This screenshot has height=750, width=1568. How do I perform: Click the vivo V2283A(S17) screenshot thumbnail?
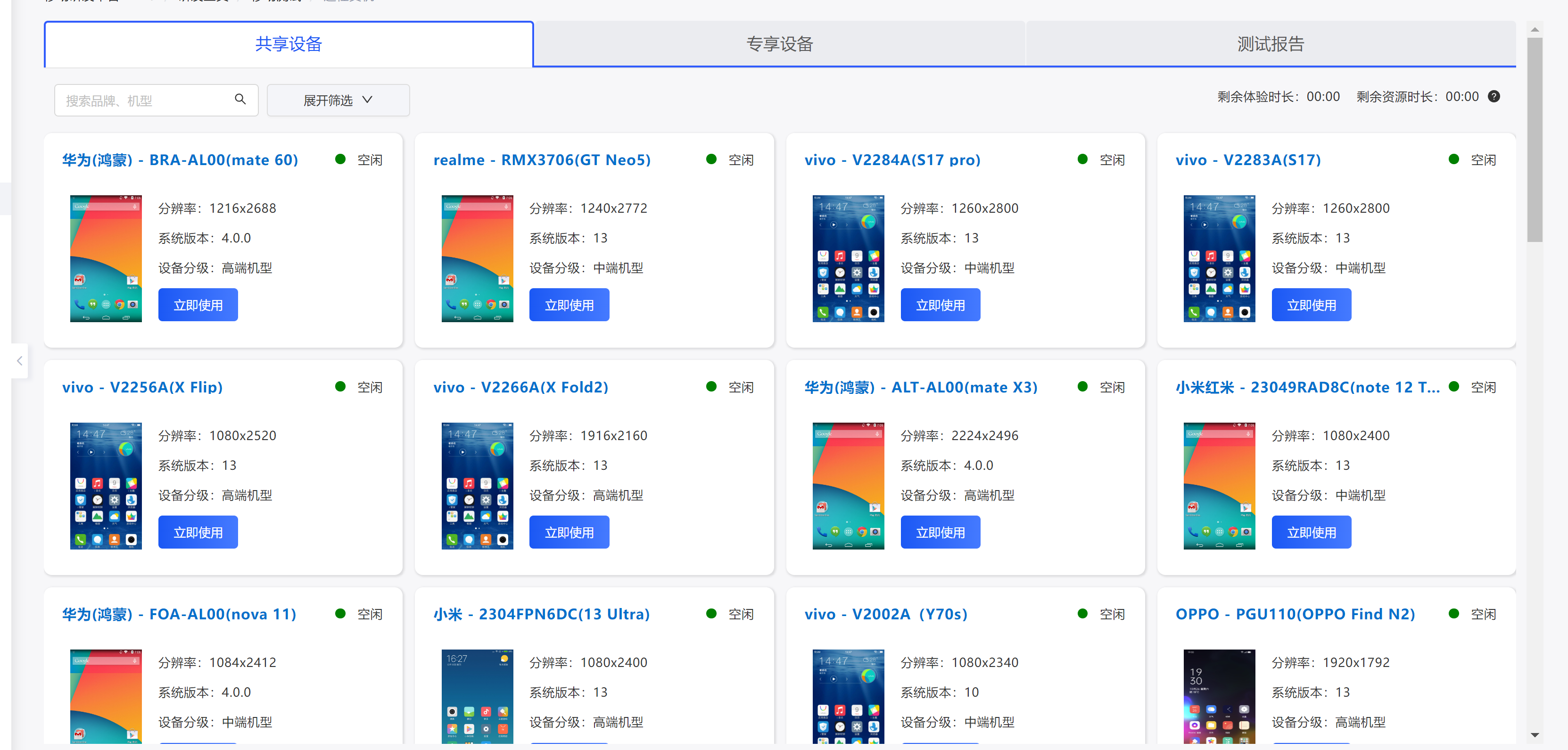pos(1219,258)
